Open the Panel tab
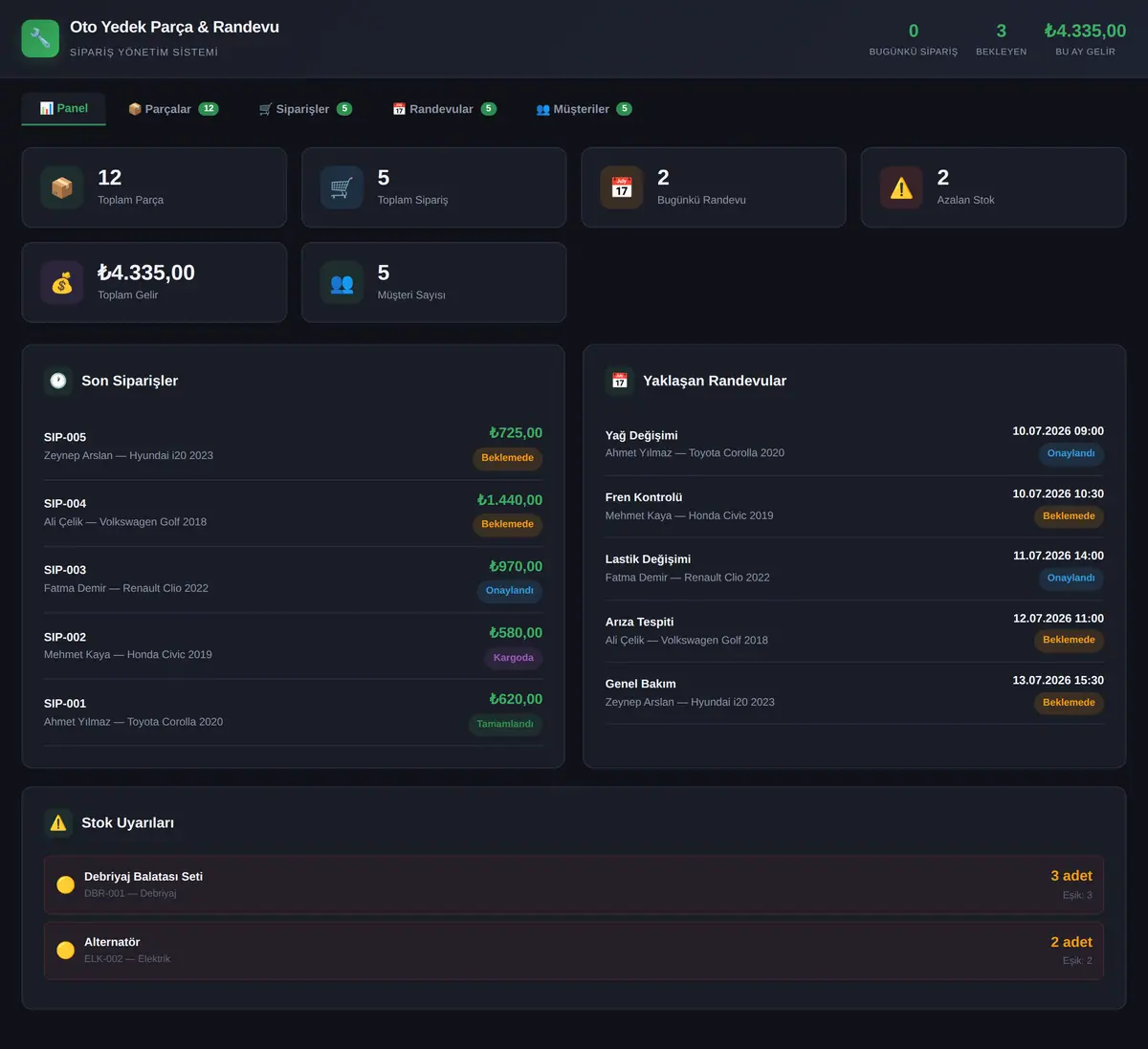The image size is (1148, 1049). click(x=64, y=109)
